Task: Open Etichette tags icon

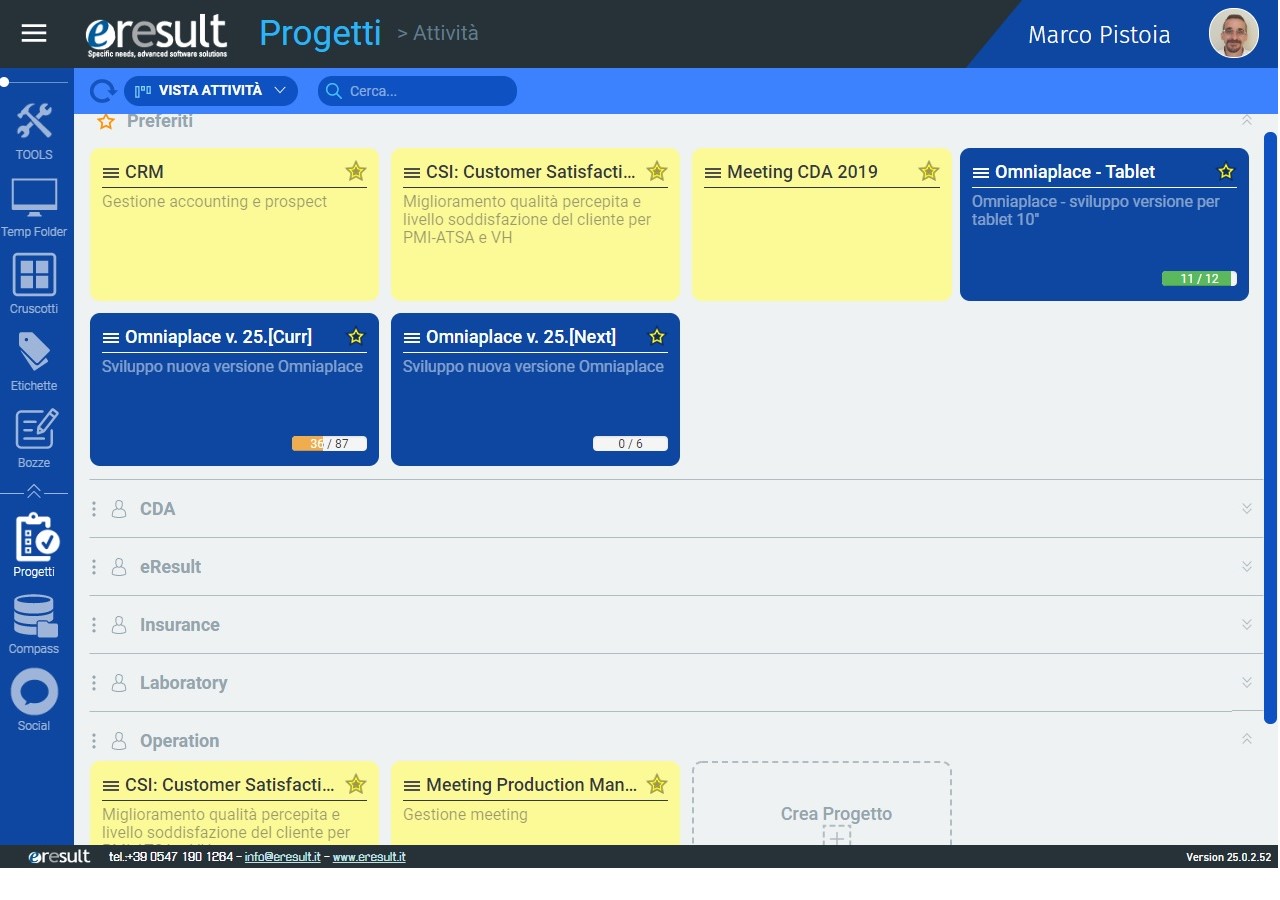Action: pos(34,361)
